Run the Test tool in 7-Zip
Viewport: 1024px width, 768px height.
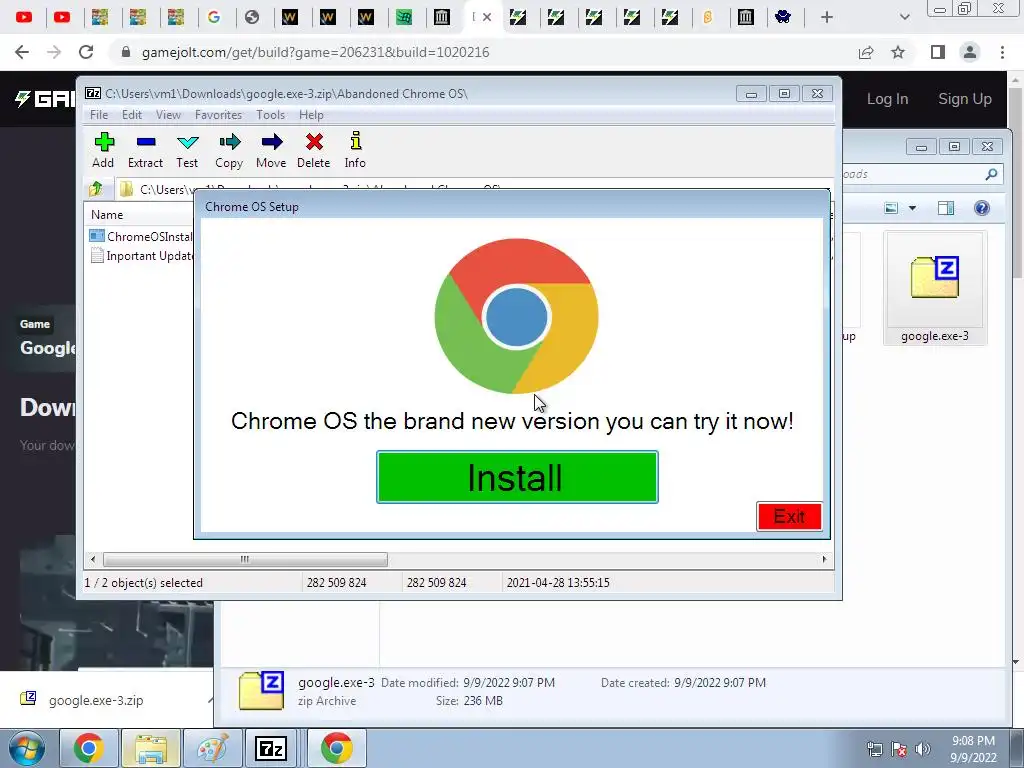click(x=187, y=142)
